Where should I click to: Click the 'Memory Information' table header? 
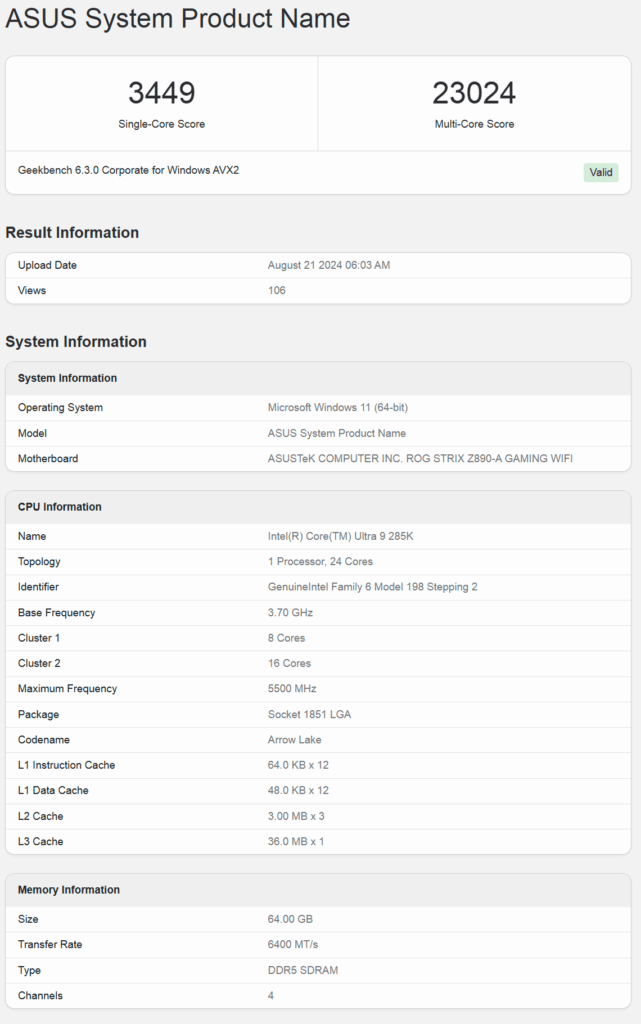coord(318,890)
